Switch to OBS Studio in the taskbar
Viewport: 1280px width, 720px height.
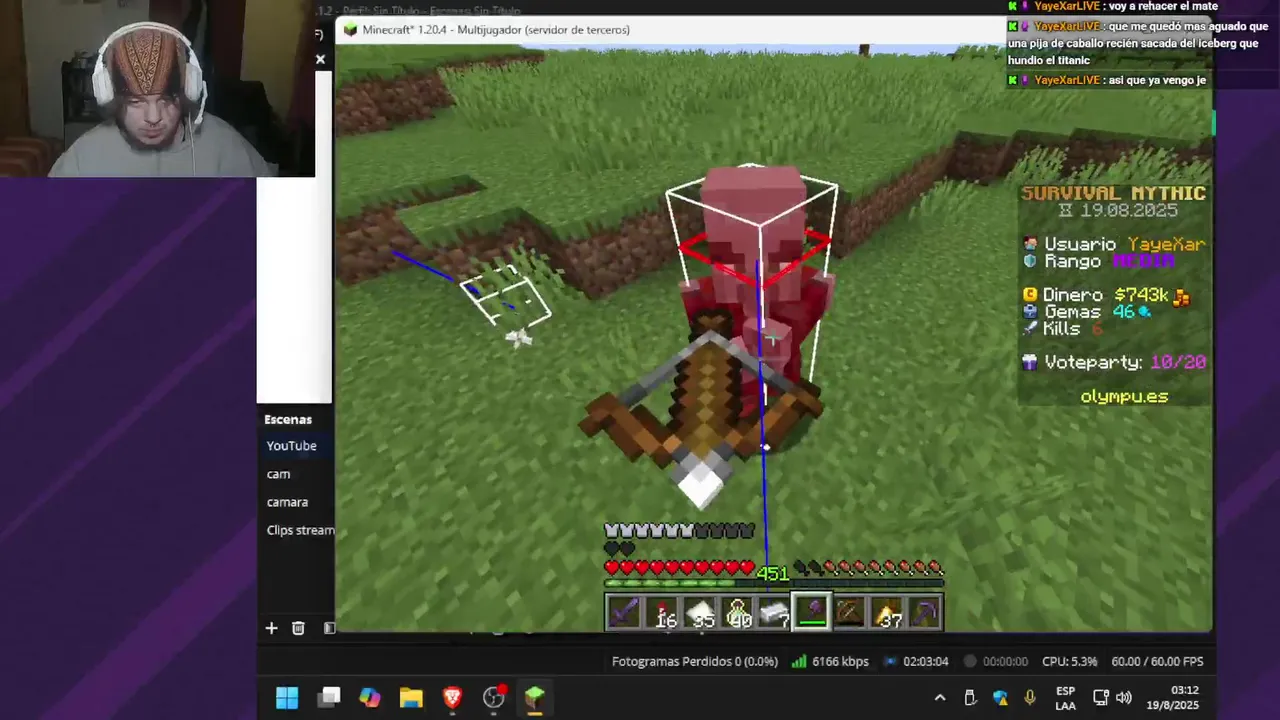[494, 697]
